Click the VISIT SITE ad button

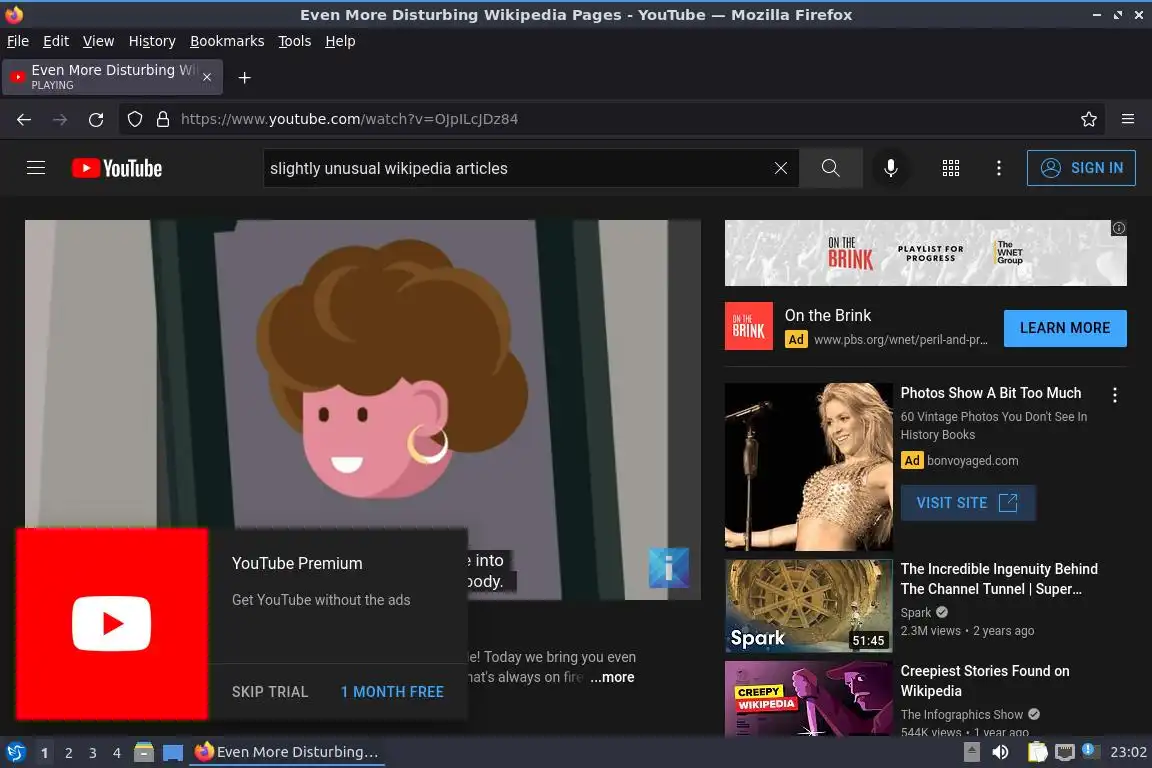968,503
